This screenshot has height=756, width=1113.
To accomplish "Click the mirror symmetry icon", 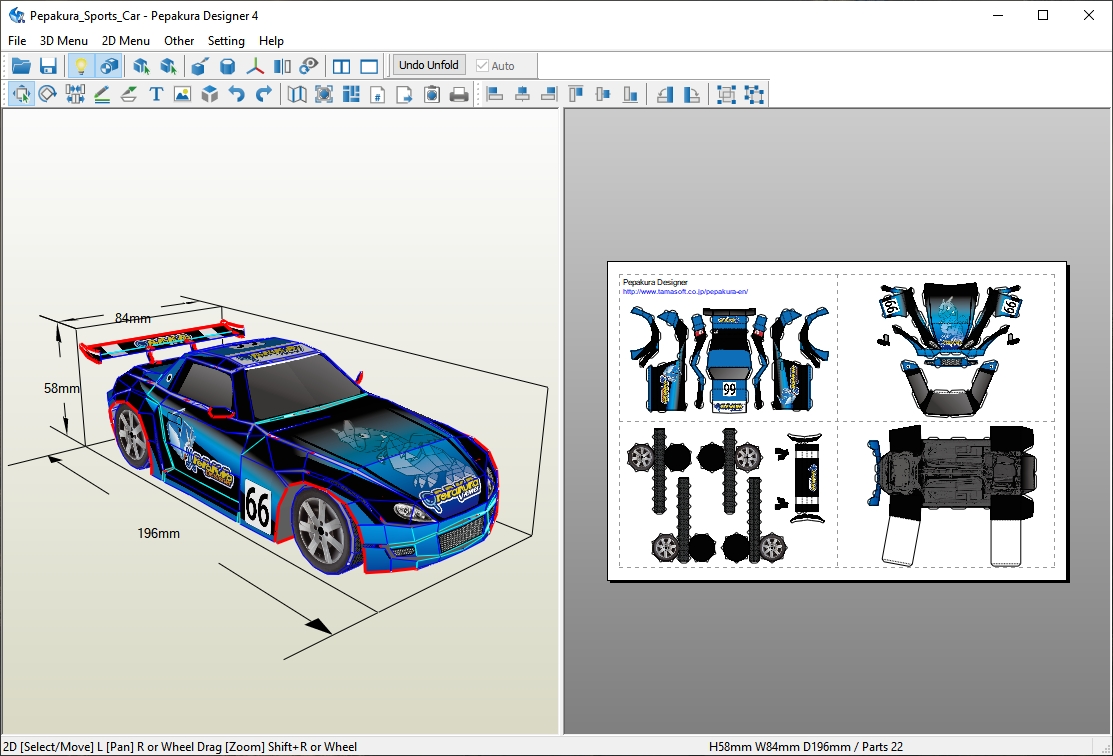I will [x=282, y=66].
